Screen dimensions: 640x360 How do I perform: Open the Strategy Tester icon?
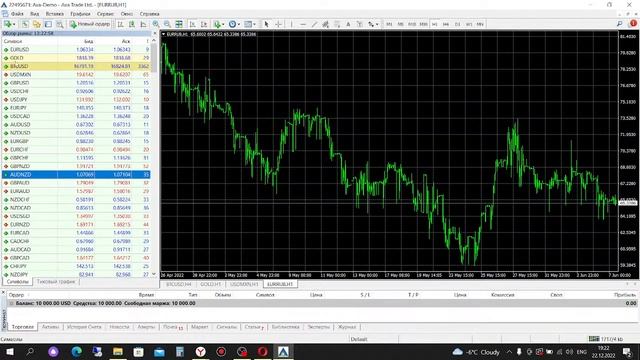click(x=60, y=24)
